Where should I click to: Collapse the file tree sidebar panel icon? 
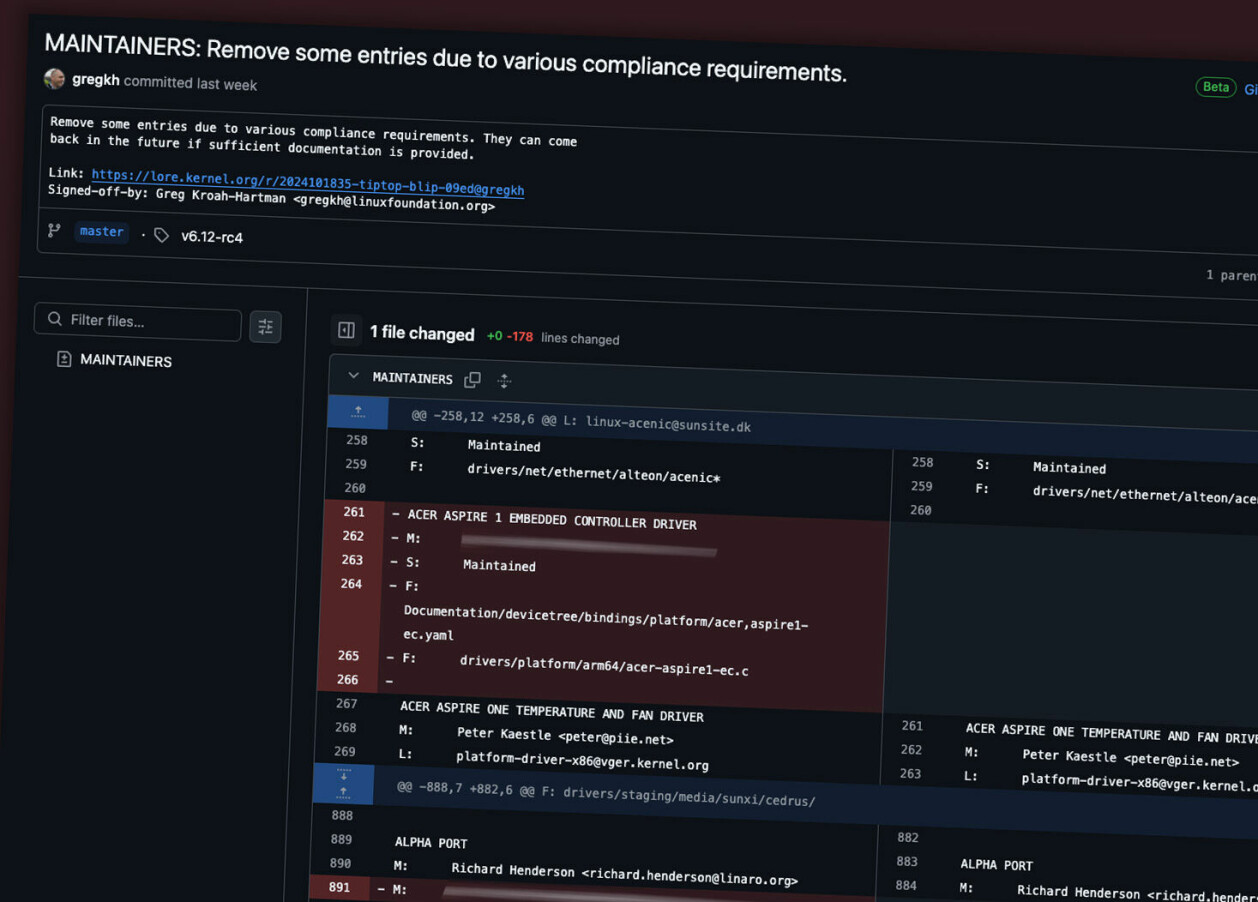coord(346,330)
